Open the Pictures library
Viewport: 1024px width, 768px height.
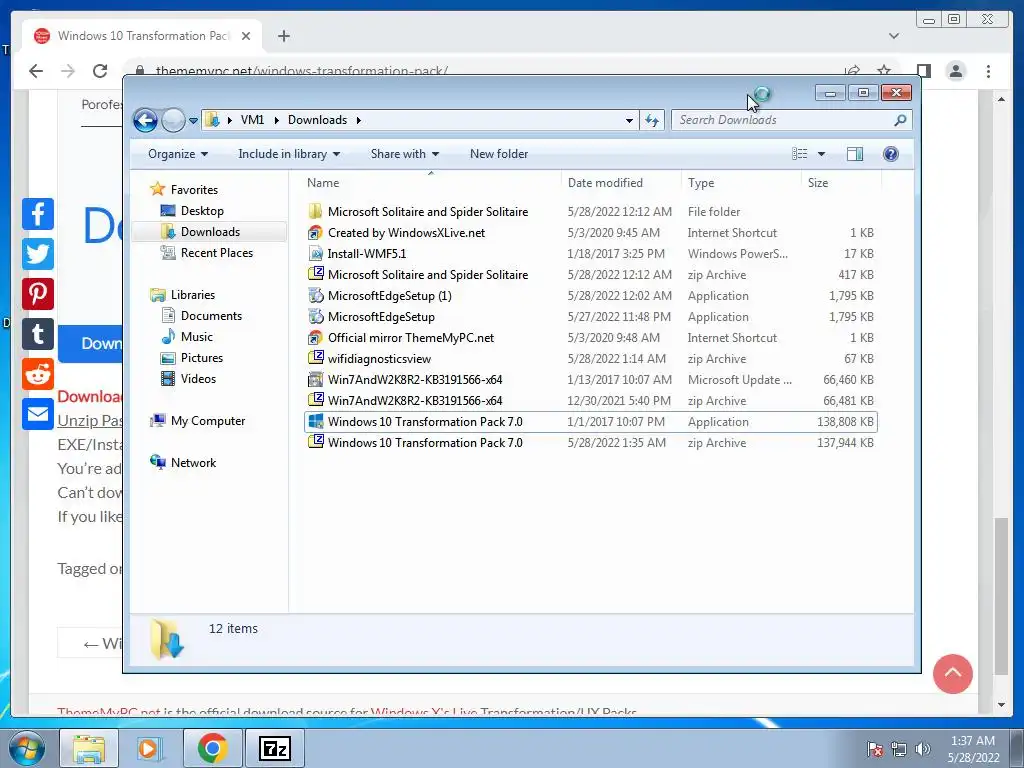click(201, 358)
